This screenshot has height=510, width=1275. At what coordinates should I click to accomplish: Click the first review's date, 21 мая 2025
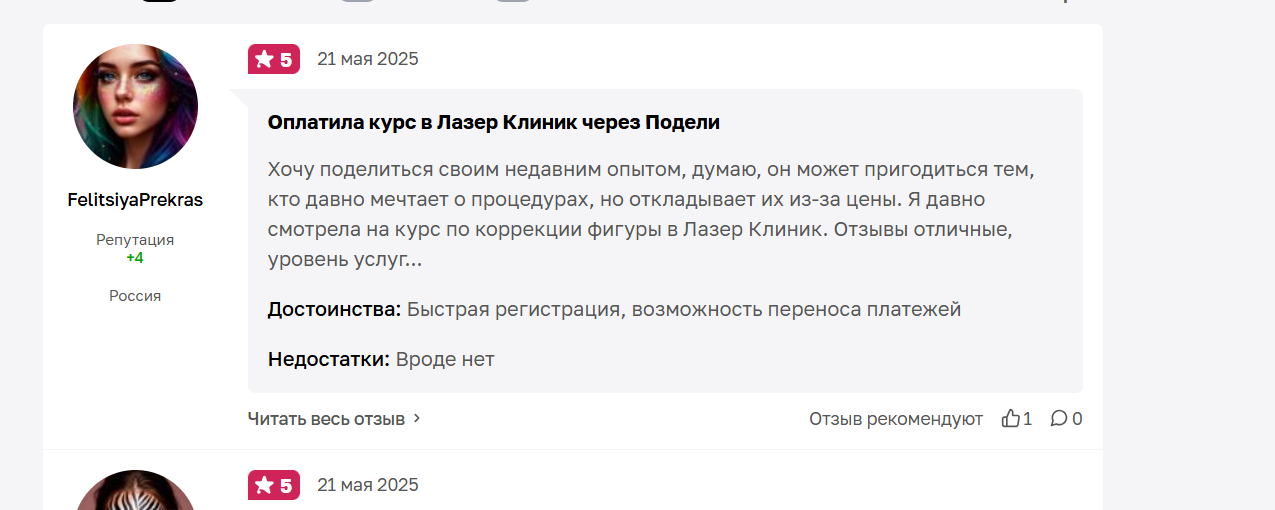368,59
